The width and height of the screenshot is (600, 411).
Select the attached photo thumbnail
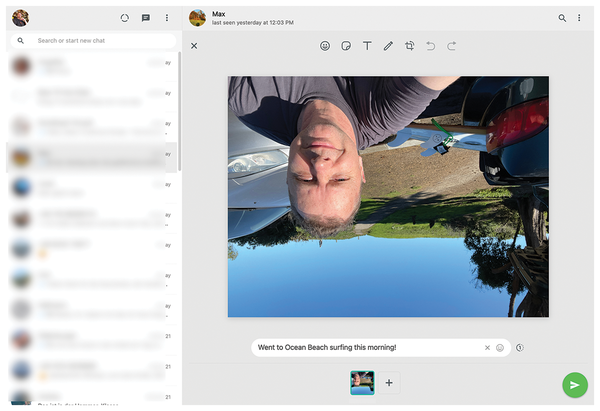tap(362, 383)
